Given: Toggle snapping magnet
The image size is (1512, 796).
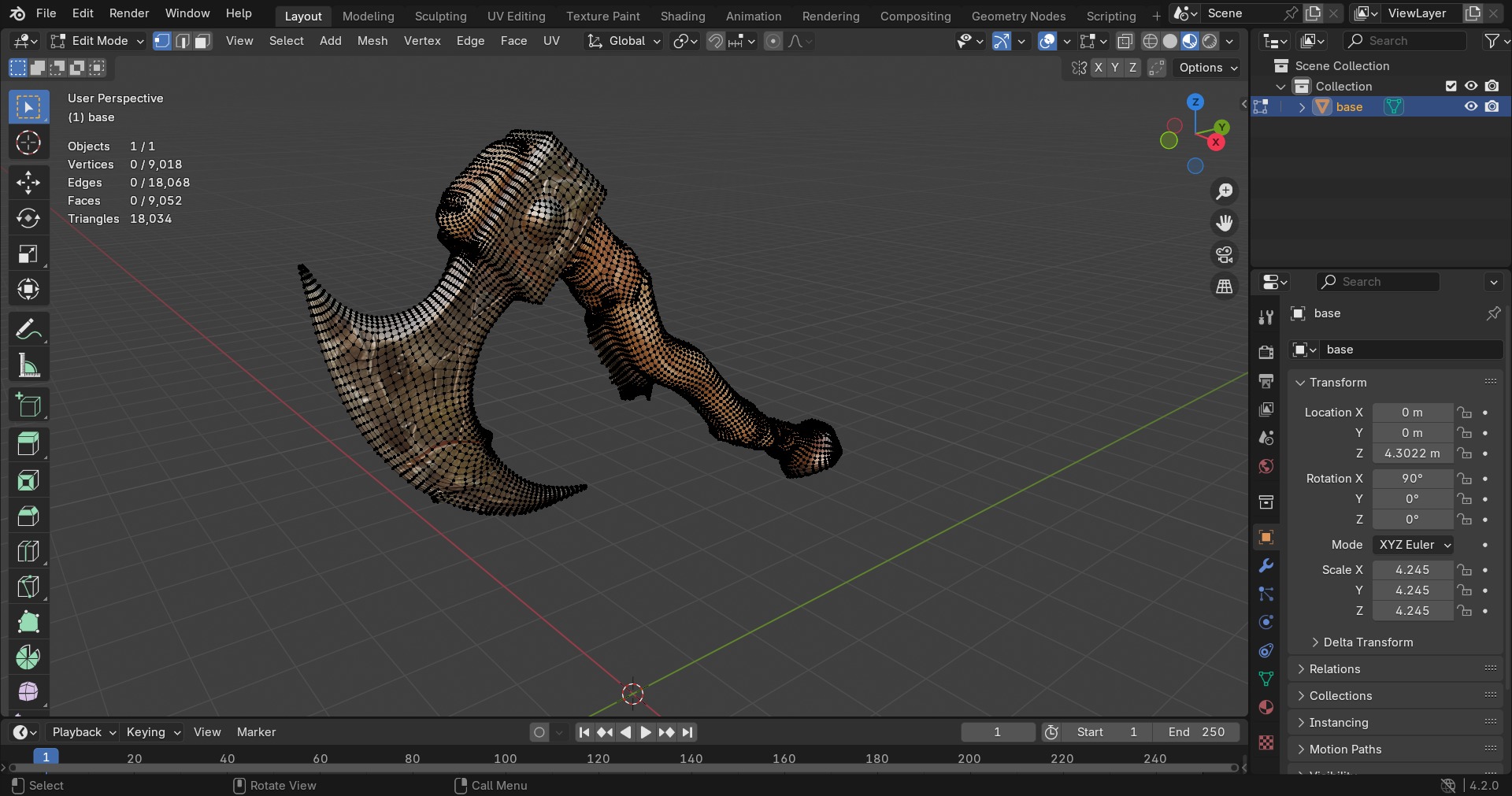Looking at the screenshot, I should click(x=716, y=41).
